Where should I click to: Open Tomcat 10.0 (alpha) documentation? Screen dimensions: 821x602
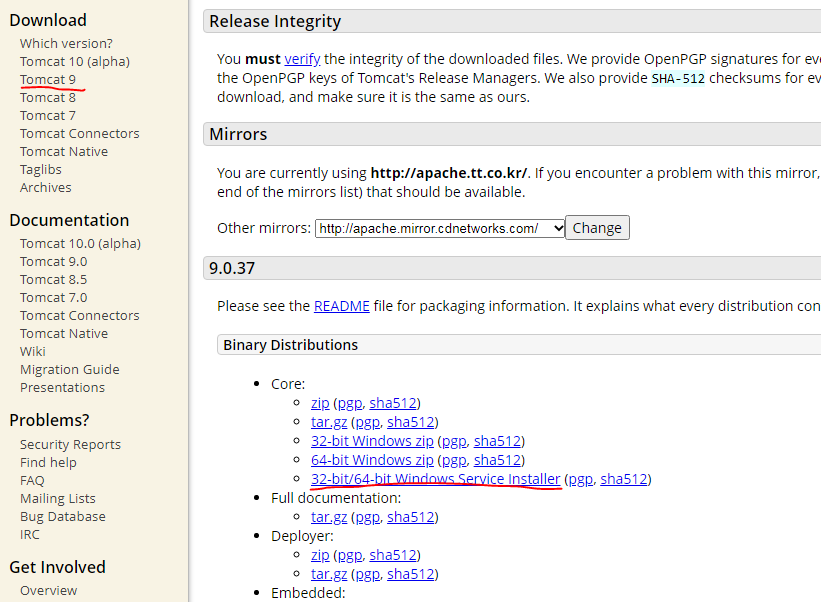click(x=80, y=244)
